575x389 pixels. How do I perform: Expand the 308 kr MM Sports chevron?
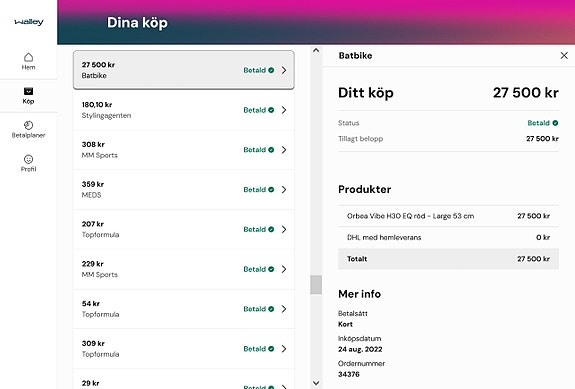pyautogui.click(x=284, y=150)
